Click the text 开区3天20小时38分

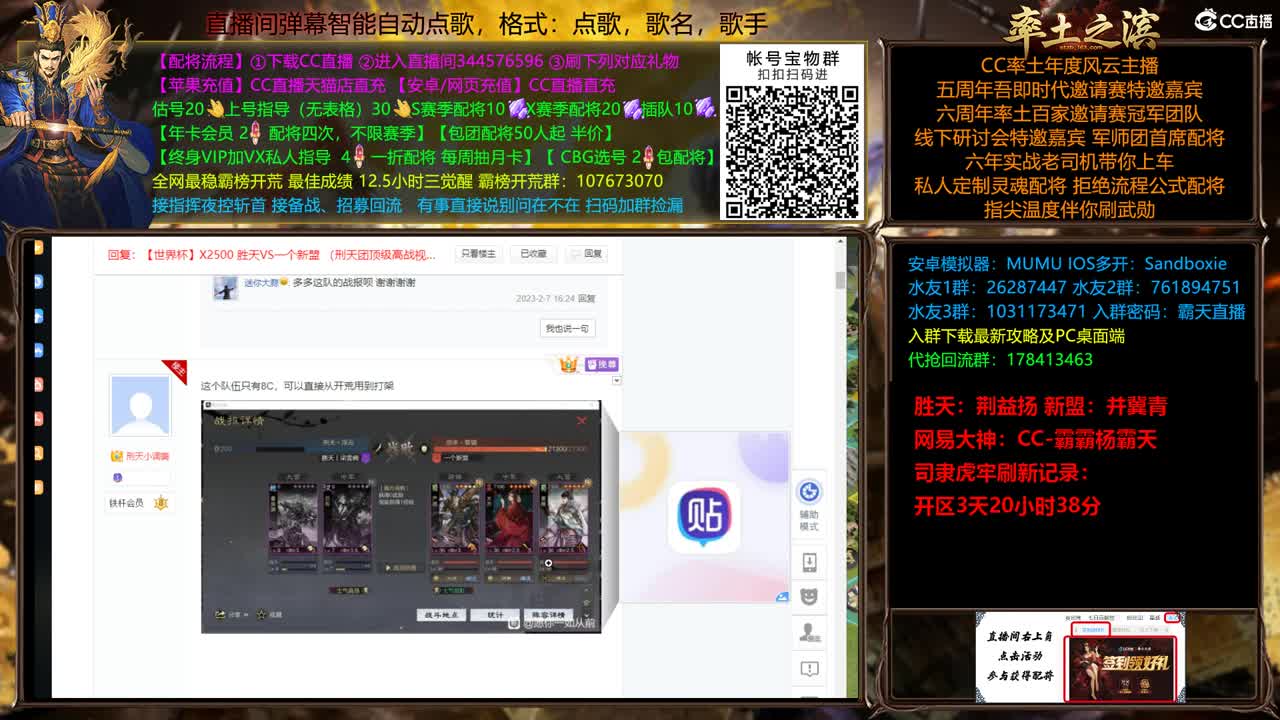1006,506
